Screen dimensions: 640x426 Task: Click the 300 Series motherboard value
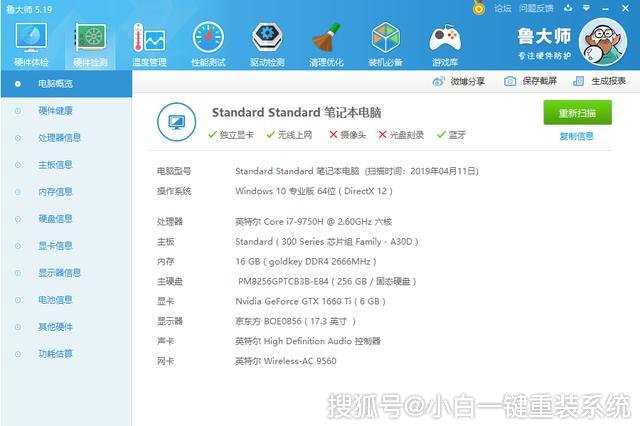pyautogui.click(x=327, y=242)
